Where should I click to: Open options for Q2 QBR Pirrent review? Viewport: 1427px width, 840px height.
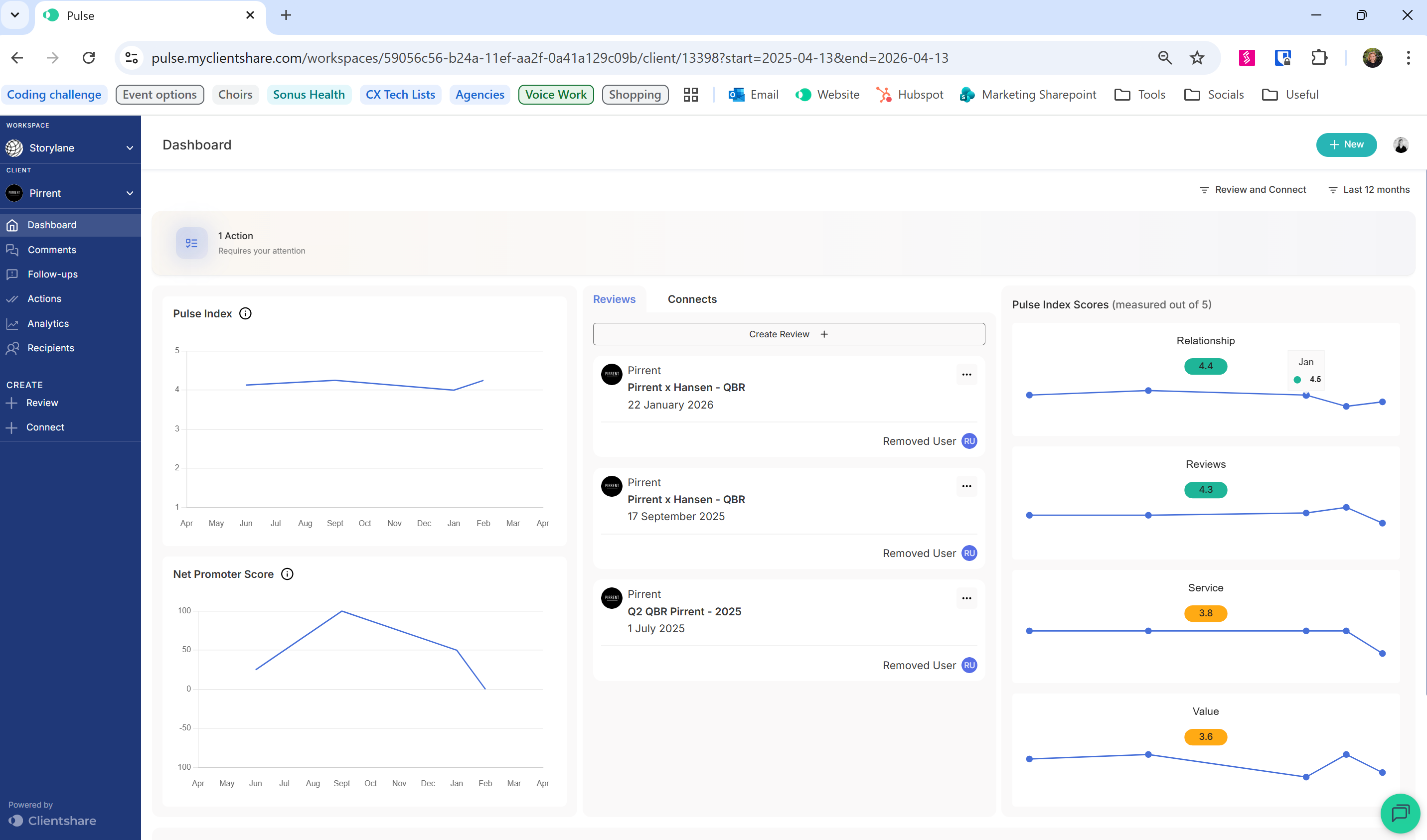(x=966, y=598)
